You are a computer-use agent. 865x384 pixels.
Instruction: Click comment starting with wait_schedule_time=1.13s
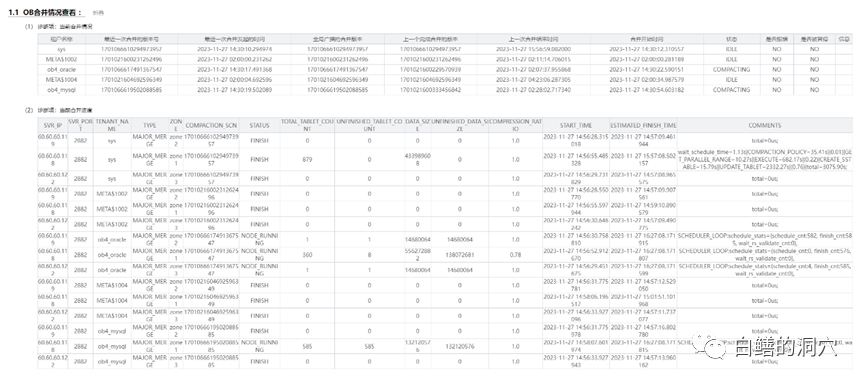[765, 159]
